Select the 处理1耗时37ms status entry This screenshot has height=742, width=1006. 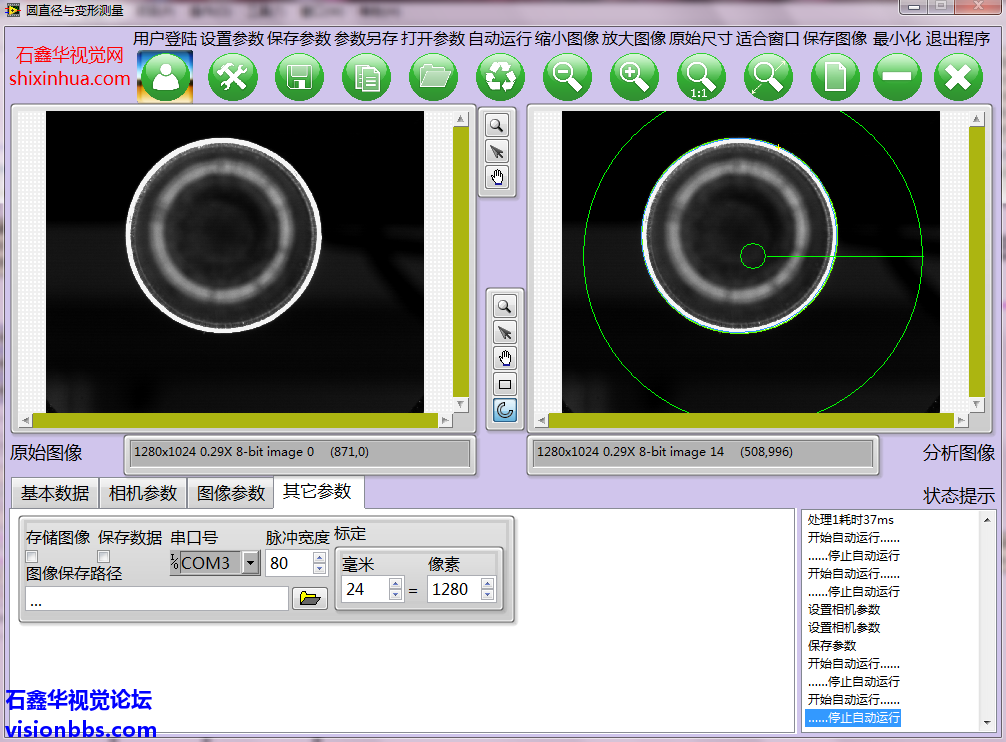[850, 519]
